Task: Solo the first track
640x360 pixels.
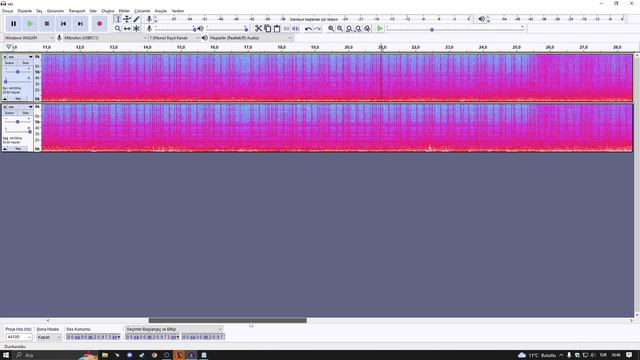Action: 25,63
